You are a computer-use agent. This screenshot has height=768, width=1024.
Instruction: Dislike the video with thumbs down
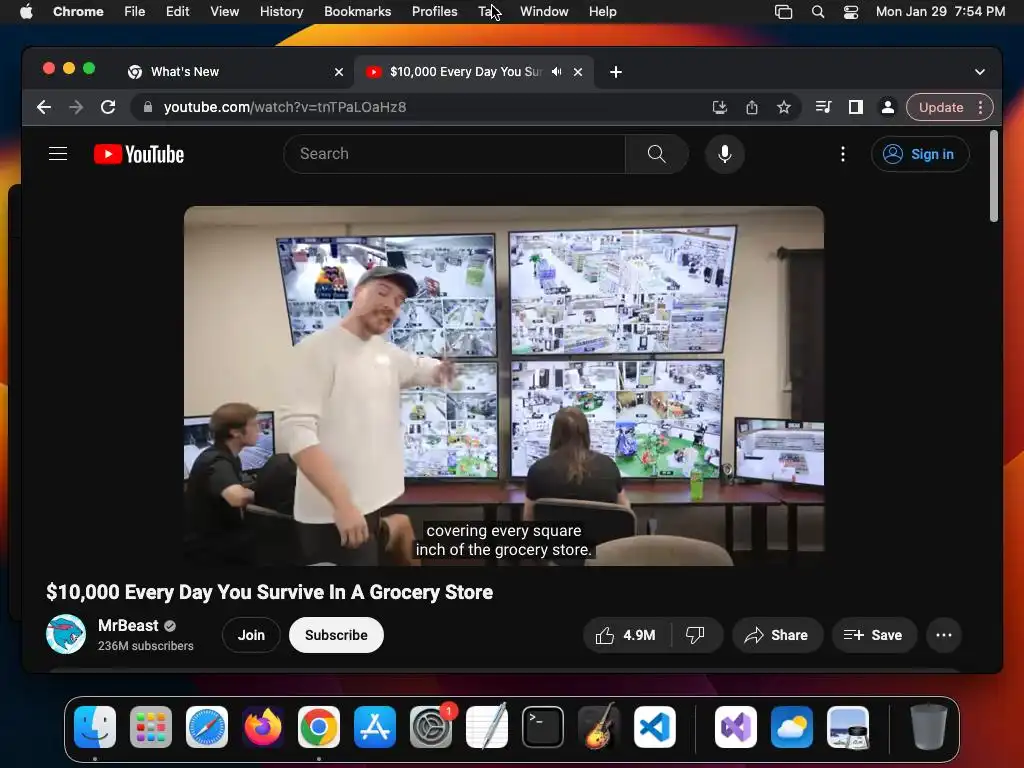(696, 635)
